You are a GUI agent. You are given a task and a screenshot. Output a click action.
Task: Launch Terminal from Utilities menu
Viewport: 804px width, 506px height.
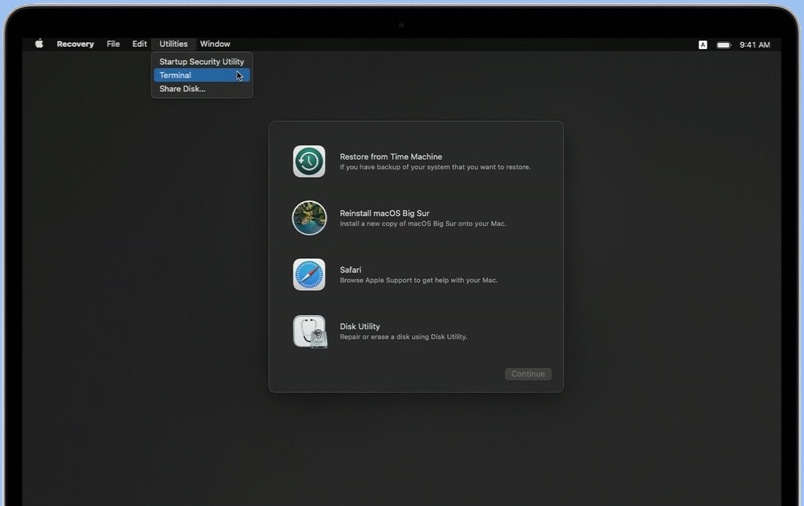202,75
